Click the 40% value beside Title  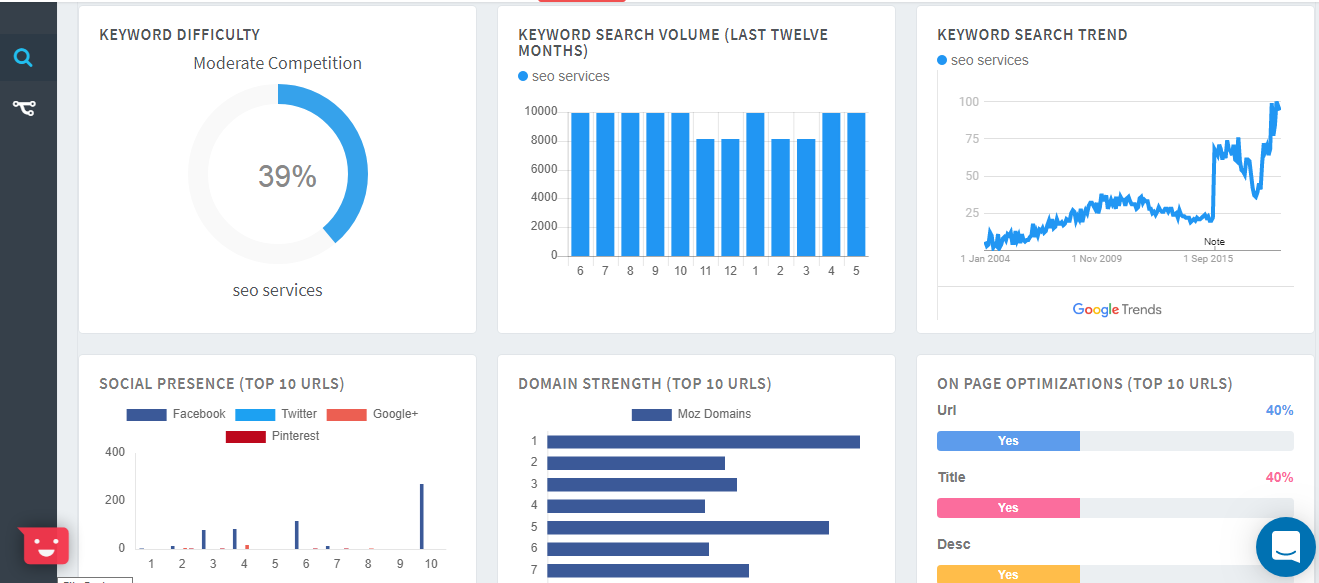pos(1280,478)
